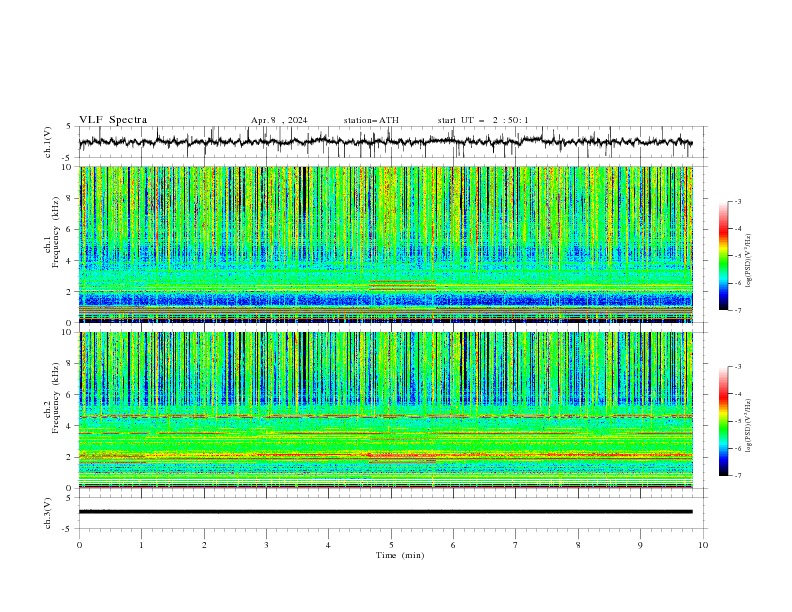The width and height of the screenshot is (792, 612).
Task: Click the time axis tick label "1"
Action: (142, 545)
